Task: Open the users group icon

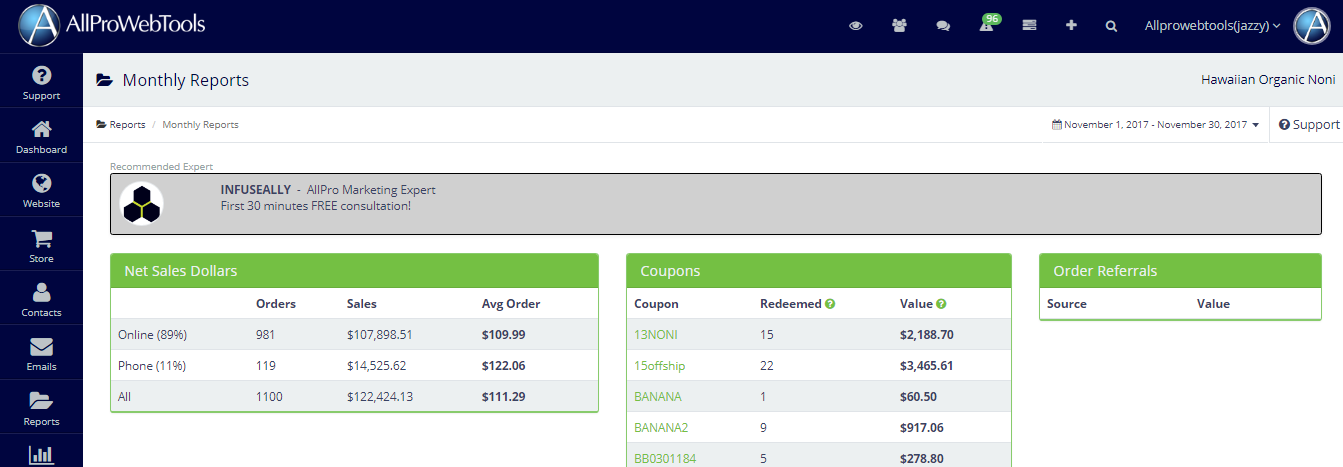Action: [899, 26]
